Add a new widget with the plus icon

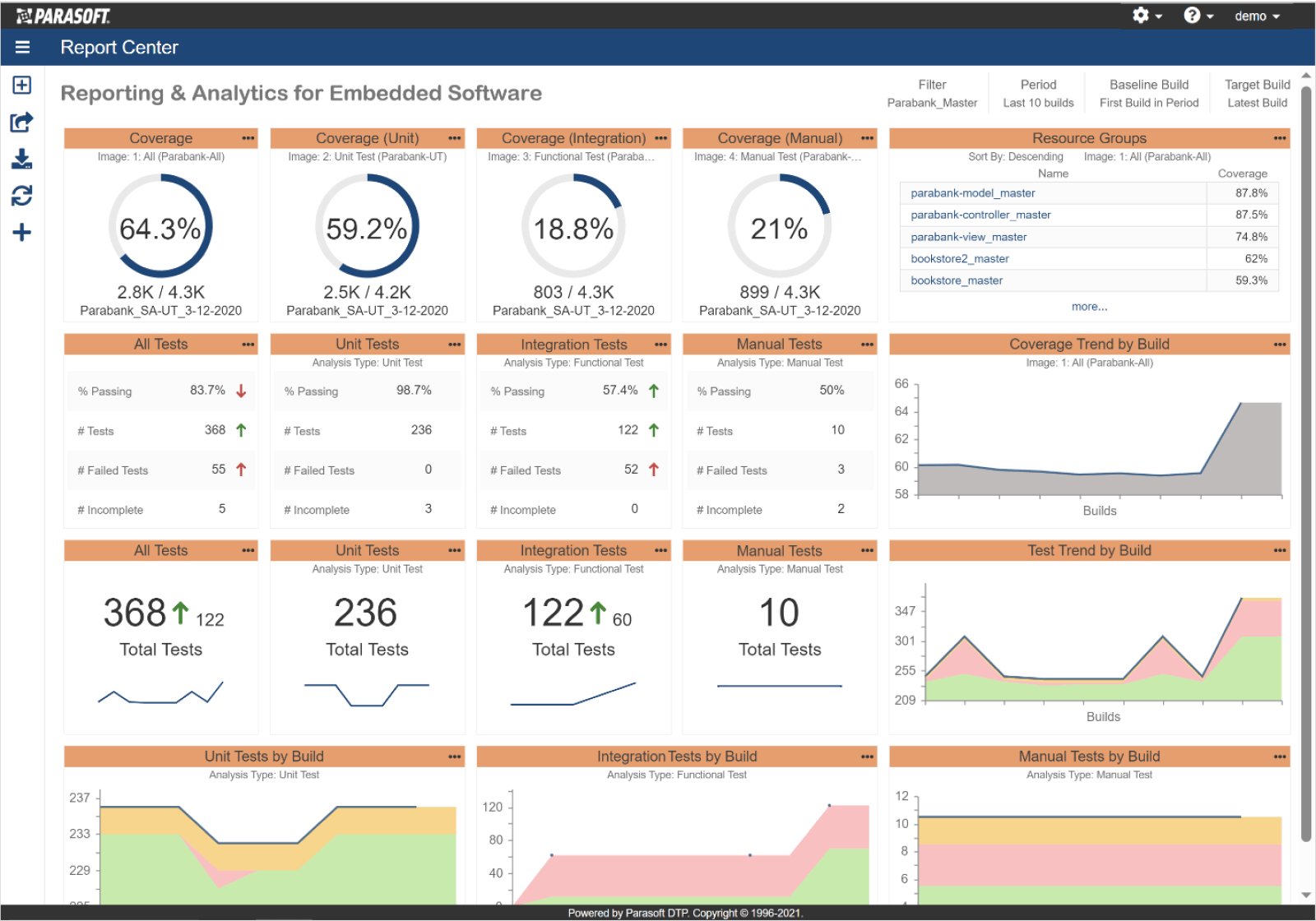pos(22,233)
